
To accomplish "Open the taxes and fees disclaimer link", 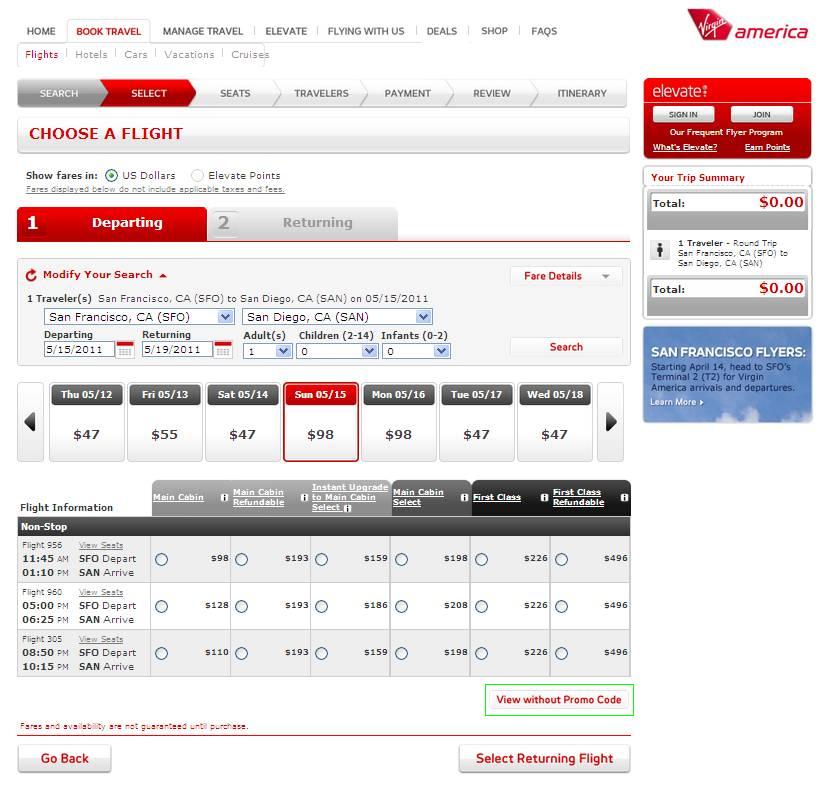I will tap(155, 189).
